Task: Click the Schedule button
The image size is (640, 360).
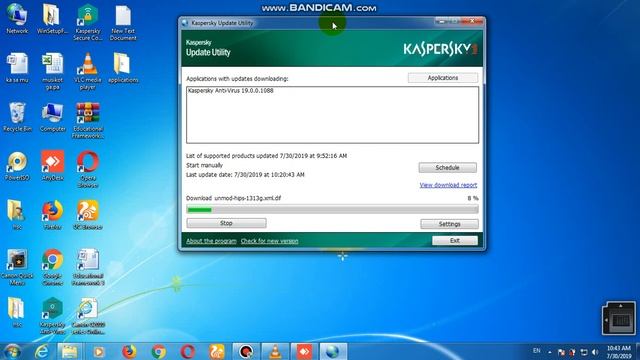Action: click(447, 167)
